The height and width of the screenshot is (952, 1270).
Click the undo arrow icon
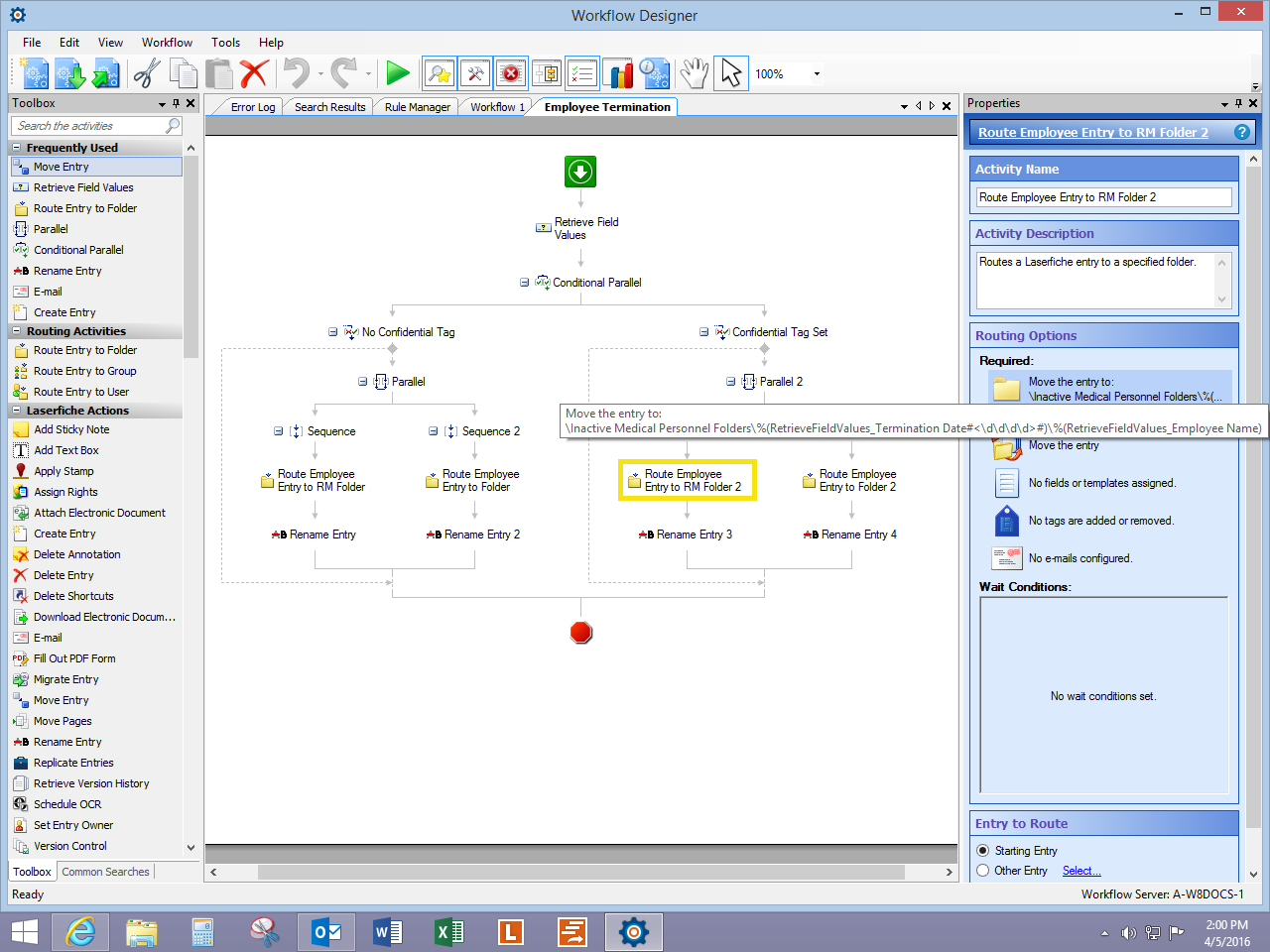(x=296, y=73)
